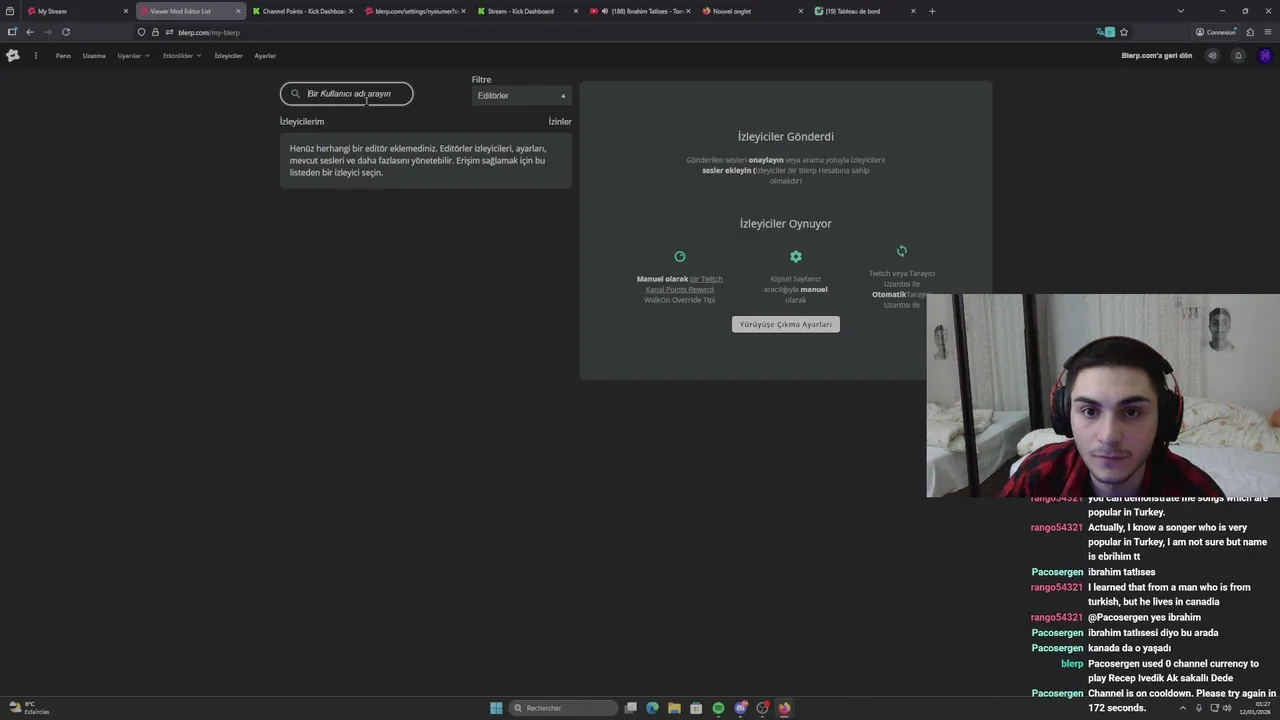Click the clock icon above Manuel olarak
The width and height of the screenshot is (1280, 720).
pos(680,257)
